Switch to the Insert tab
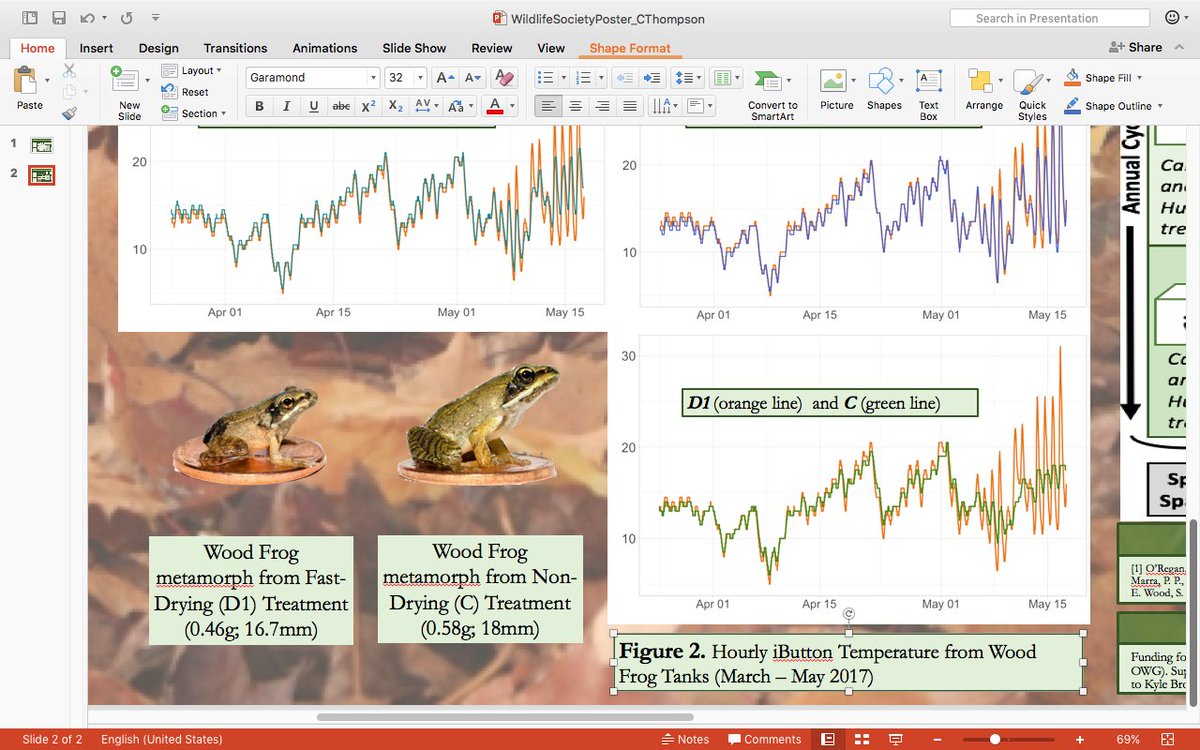The image size is (1200, 750). [96, 48]
